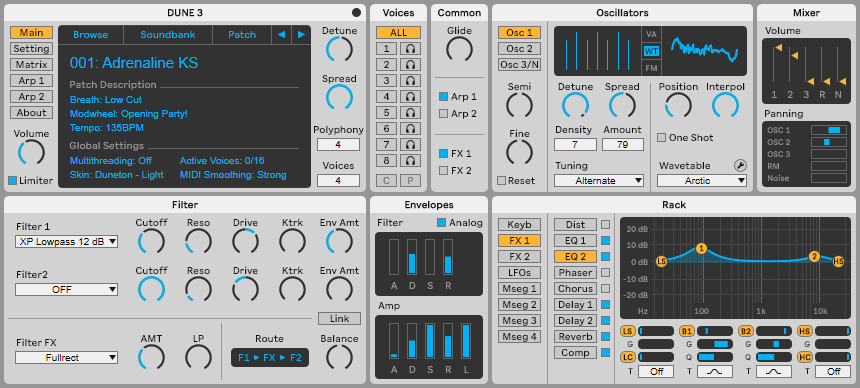Solo voice 5 with its headphone icon

410,113
